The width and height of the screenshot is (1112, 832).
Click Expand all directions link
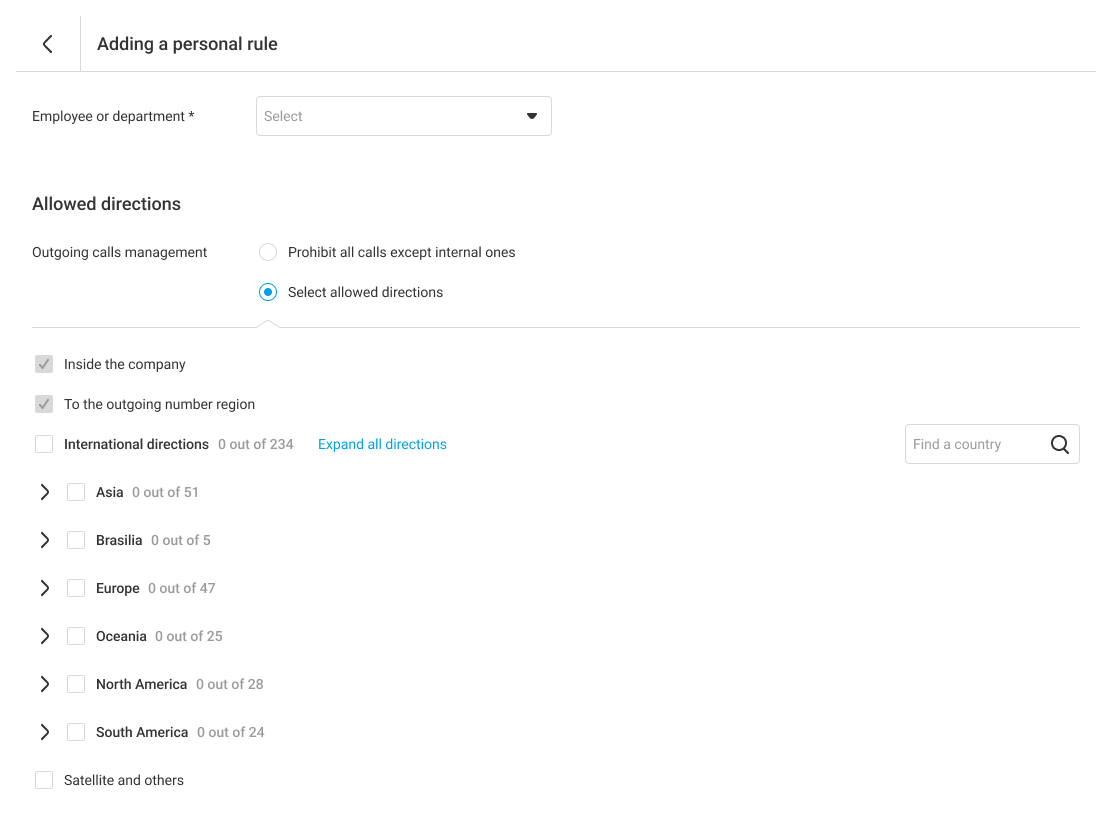(382, 444)
